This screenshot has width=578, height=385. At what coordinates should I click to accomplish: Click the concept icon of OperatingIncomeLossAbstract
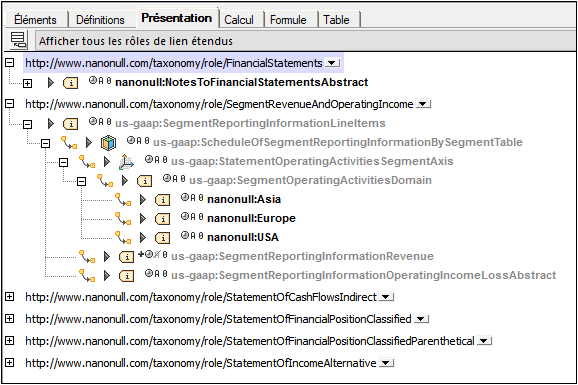pos(126,276)
